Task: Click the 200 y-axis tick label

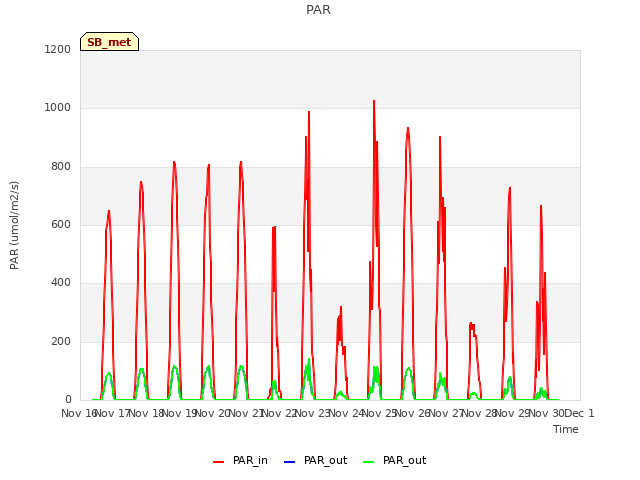Action: point(61,341)
